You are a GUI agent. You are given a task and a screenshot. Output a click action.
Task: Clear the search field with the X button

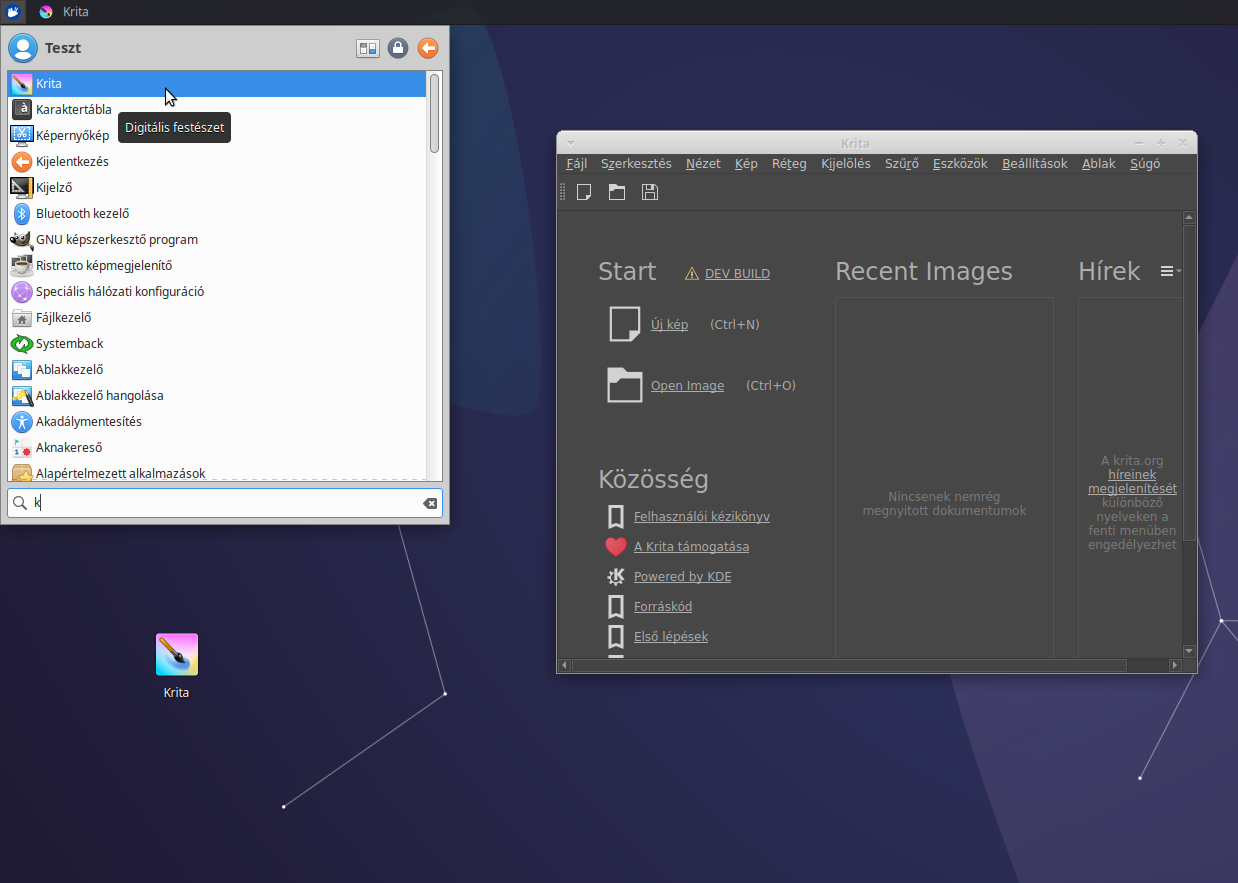pyautogui.click(x=430, y=503)
